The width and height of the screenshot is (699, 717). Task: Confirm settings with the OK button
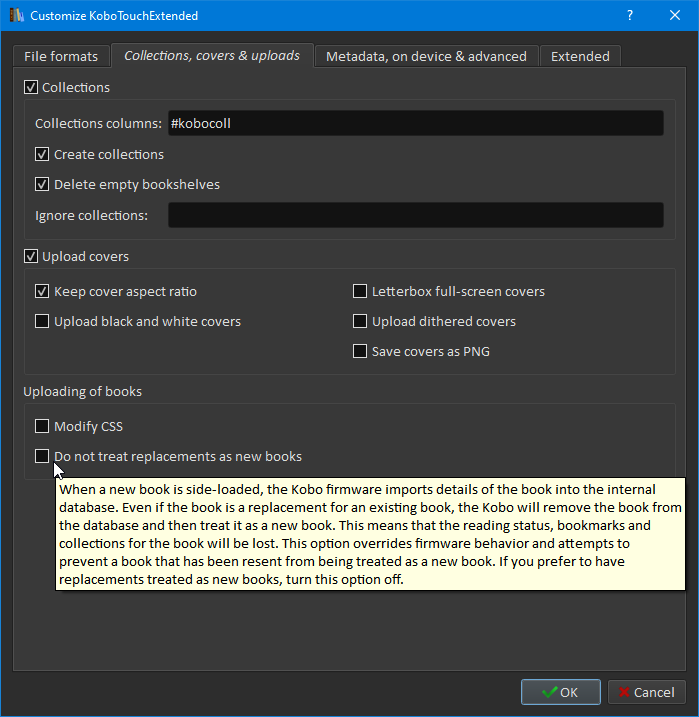560,692
